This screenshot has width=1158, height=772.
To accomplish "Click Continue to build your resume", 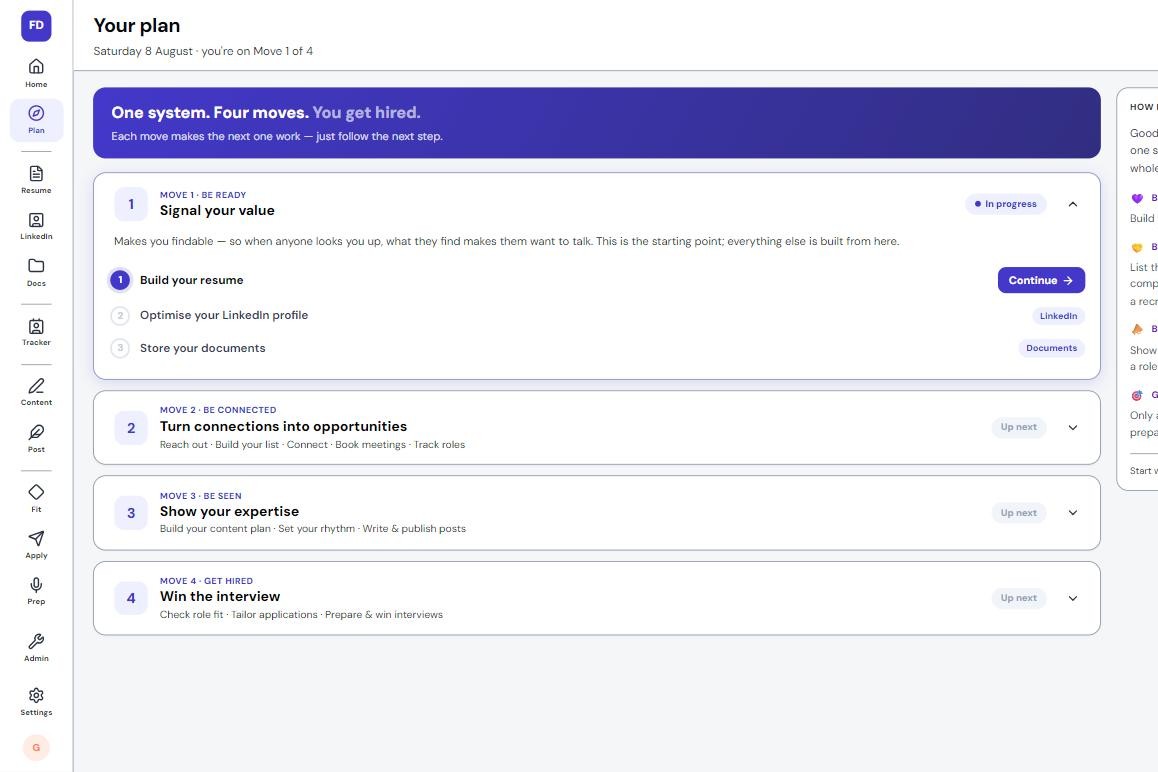I will click(1041, 280).
